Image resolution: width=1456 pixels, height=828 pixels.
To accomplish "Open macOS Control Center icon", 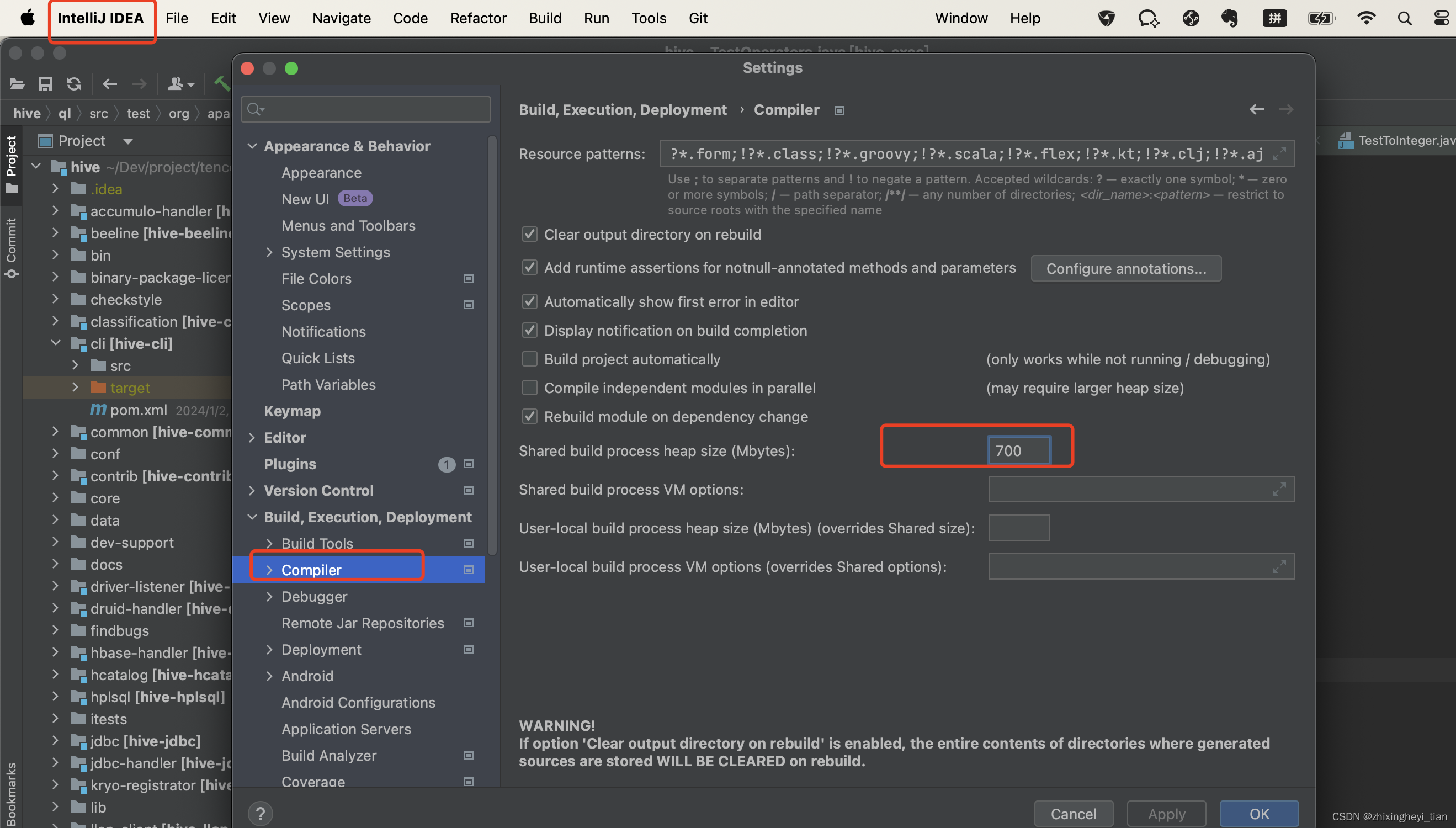I will 1441,18.
